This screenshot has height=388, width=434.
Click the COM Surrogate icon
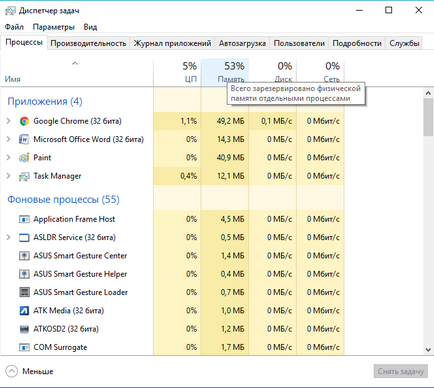pyautogui.click(x=24, y=347)
